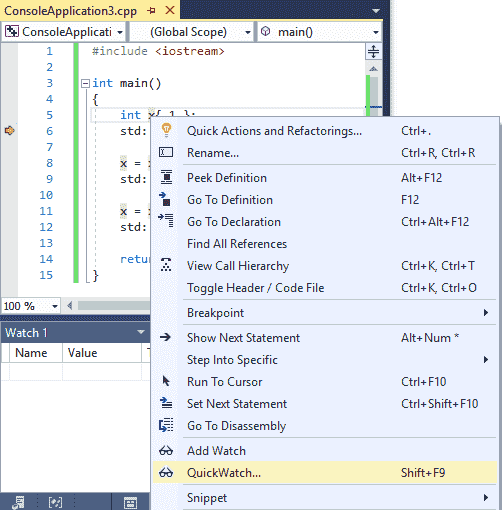Expand the Breakpoint submenu
Viewport: 502px width, 510px height.
click(x=339, y=313)
